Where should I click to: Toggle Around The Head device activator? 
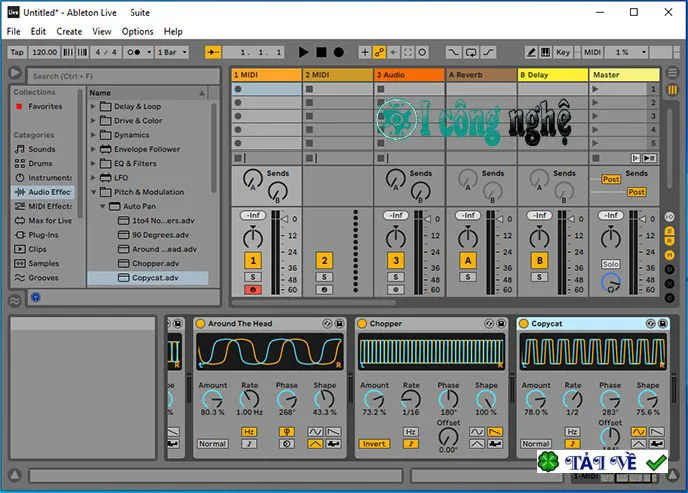point(201,324)
